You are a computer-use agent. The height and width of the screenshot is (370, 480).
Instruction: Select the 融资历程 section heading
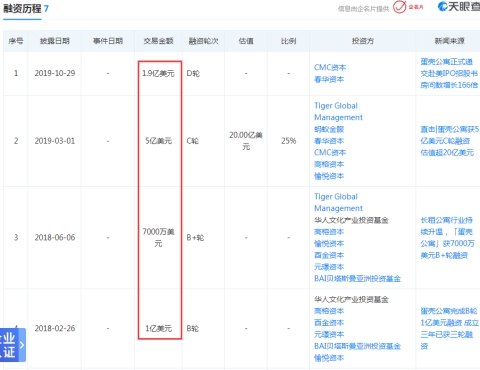pos(22,8)
